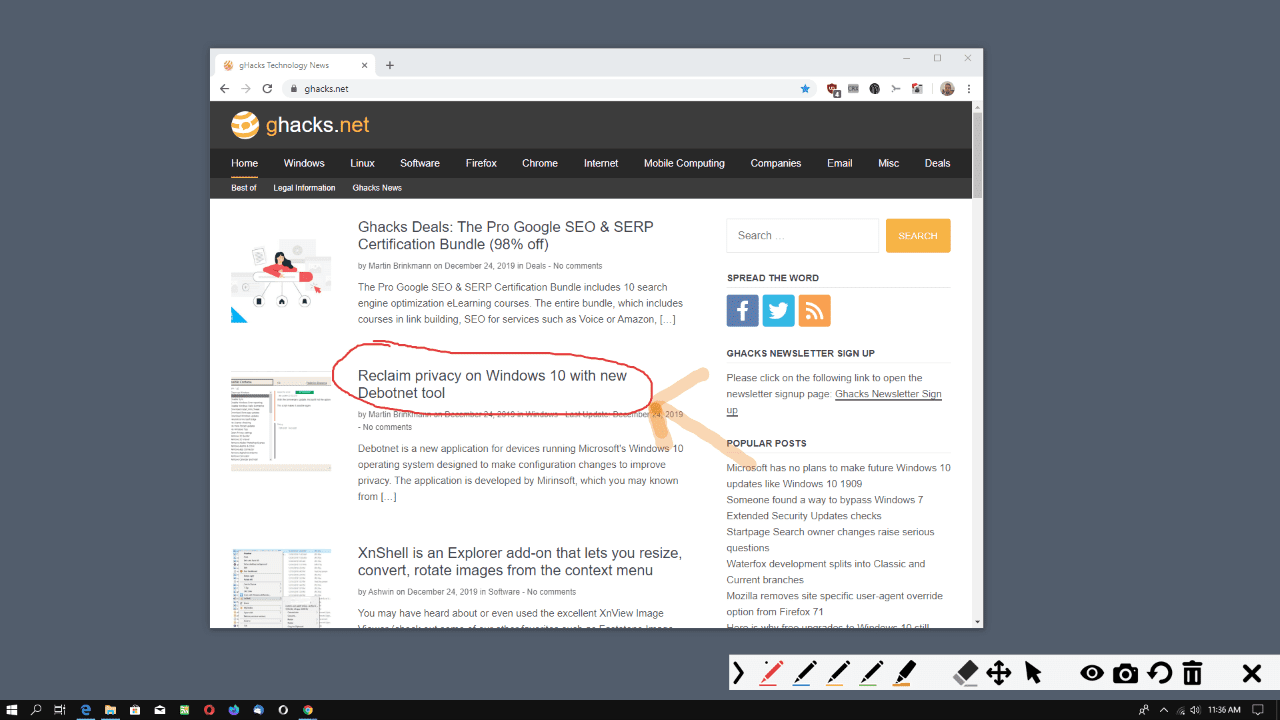1280x720 pixels.
Task: Open the Internet navigation menu item
Action: coord(601,163)
